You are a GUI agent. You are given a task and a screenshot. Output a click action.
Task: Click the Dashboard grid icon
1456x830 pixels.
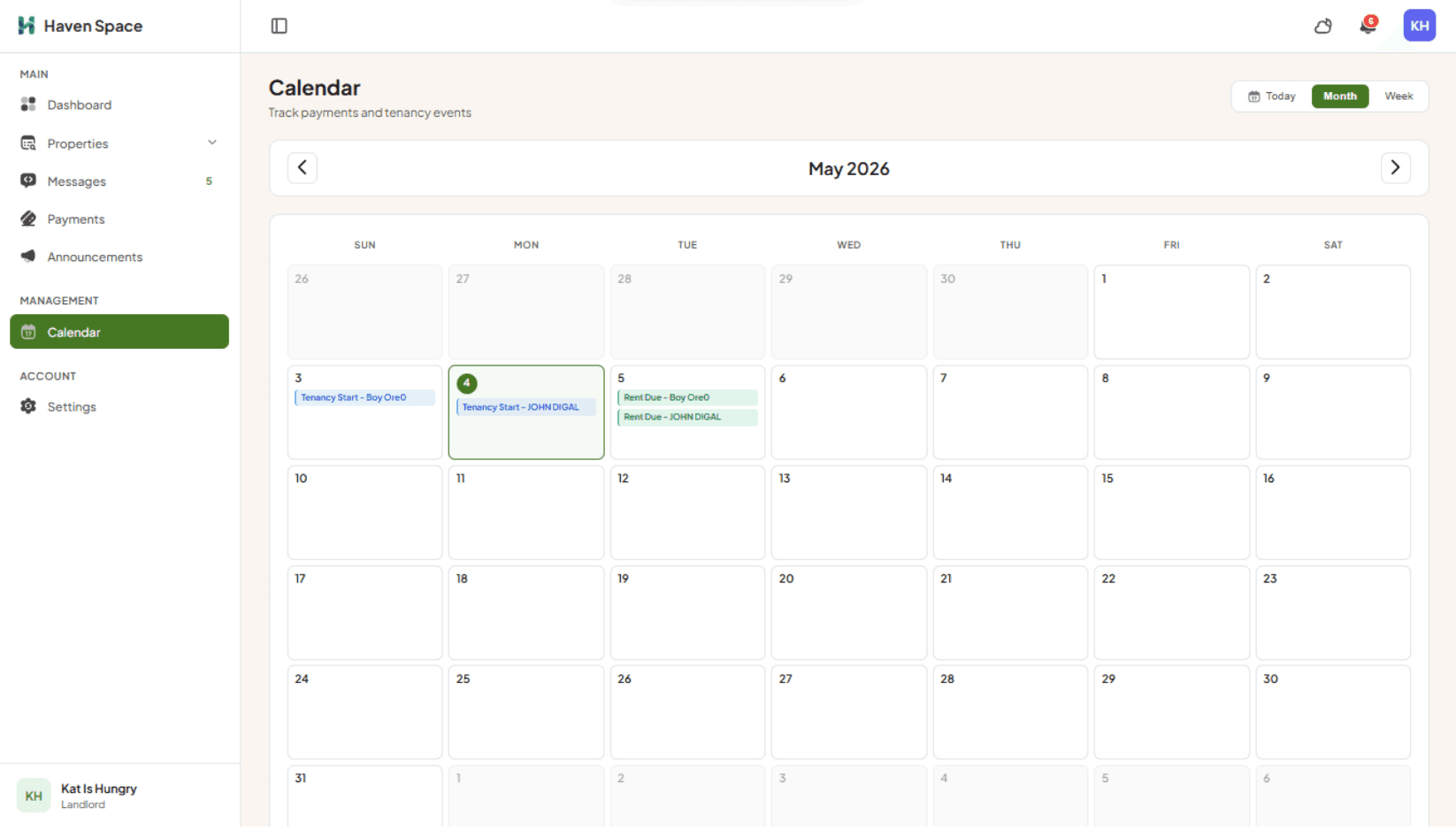tap(28, 104)
